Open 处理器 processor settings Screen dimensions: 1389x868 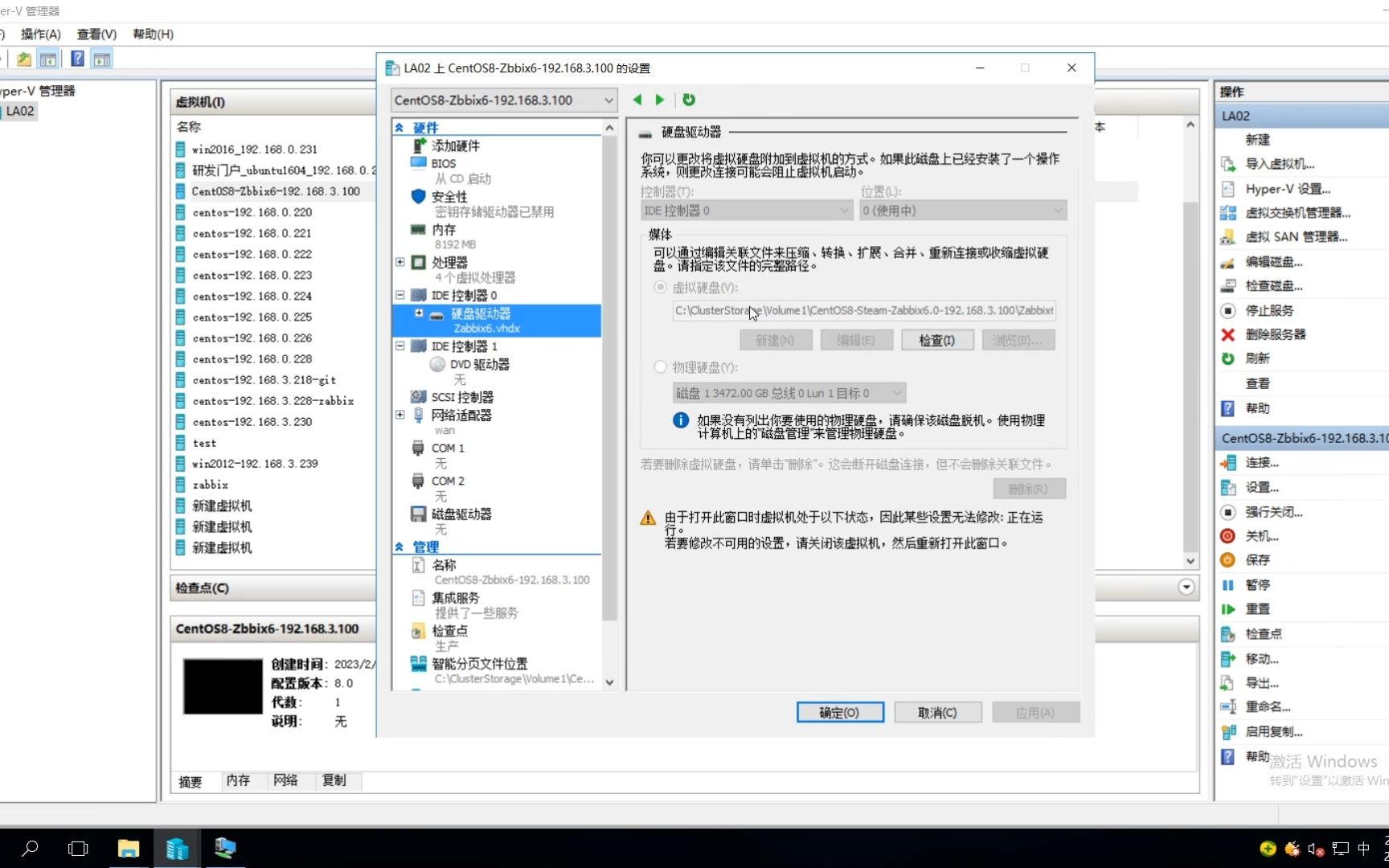pyautogui.click(x=449, y=262)
